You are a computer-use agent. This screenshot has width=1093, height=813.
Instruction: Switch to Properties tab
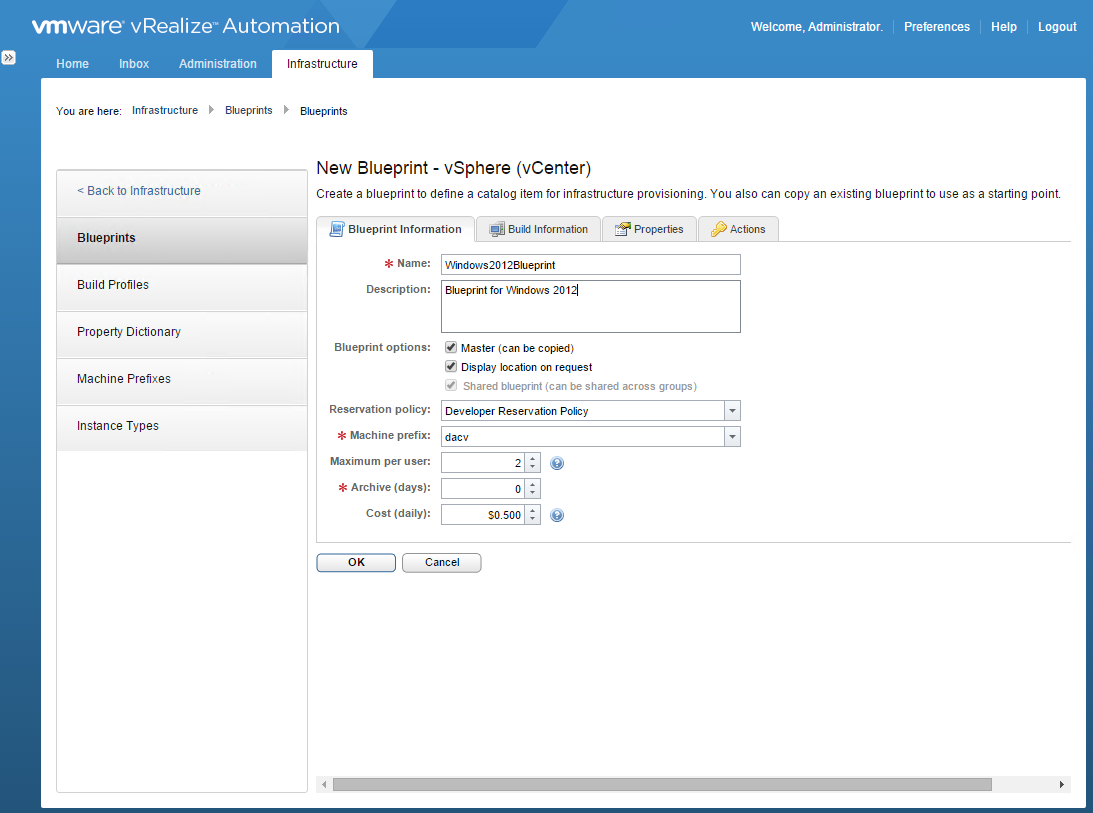pos(649,229)
